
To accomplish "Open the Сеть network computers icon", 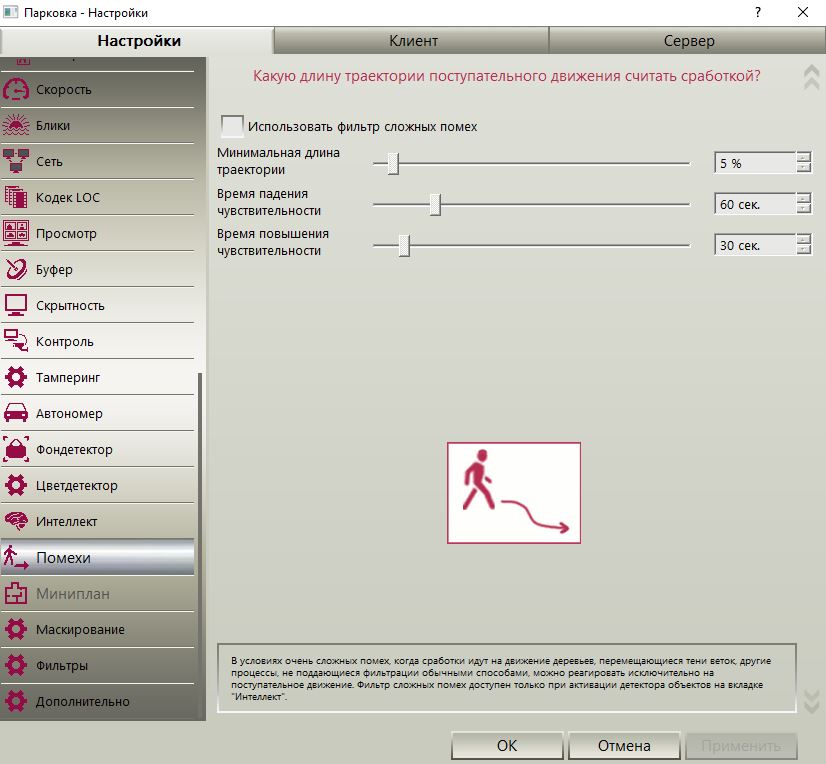I will pyautogui.click(x=16, y=161).
